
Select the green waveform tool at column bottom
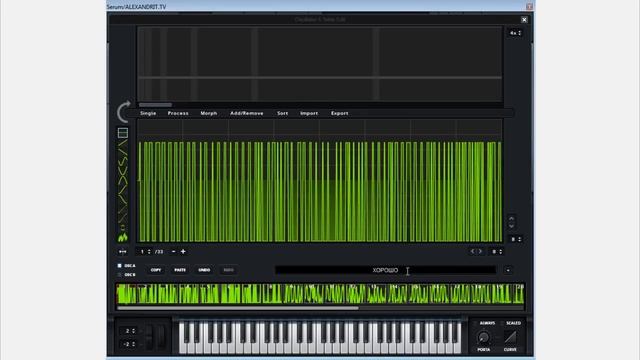click(x=123, y=237)
